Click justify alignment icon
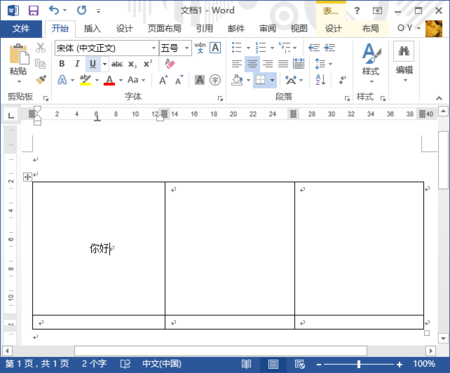This screenshot has height=373, width=450. pos(283,64)
